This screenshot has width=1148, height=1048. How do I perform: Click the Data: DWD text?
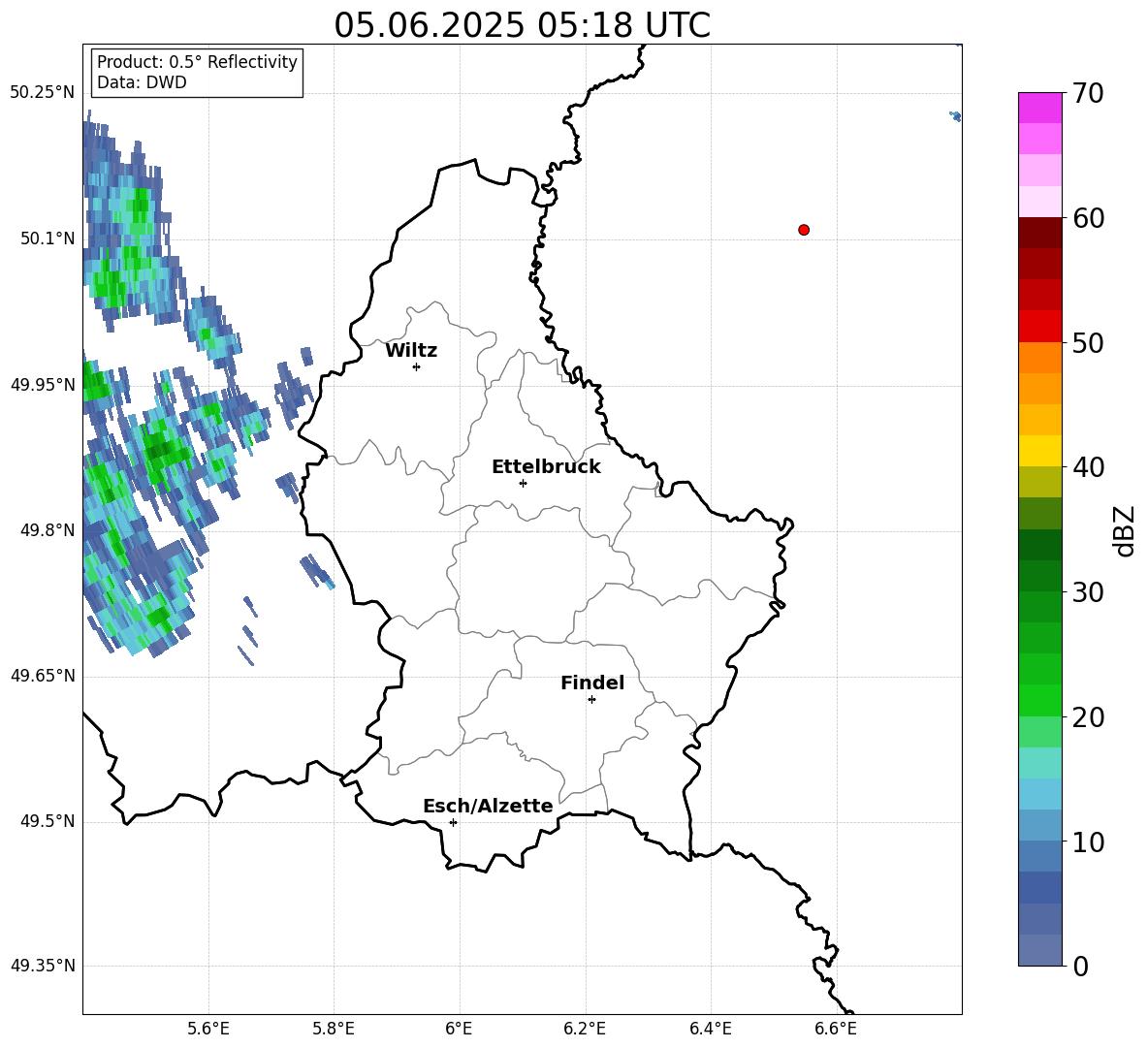click(142, 82)
